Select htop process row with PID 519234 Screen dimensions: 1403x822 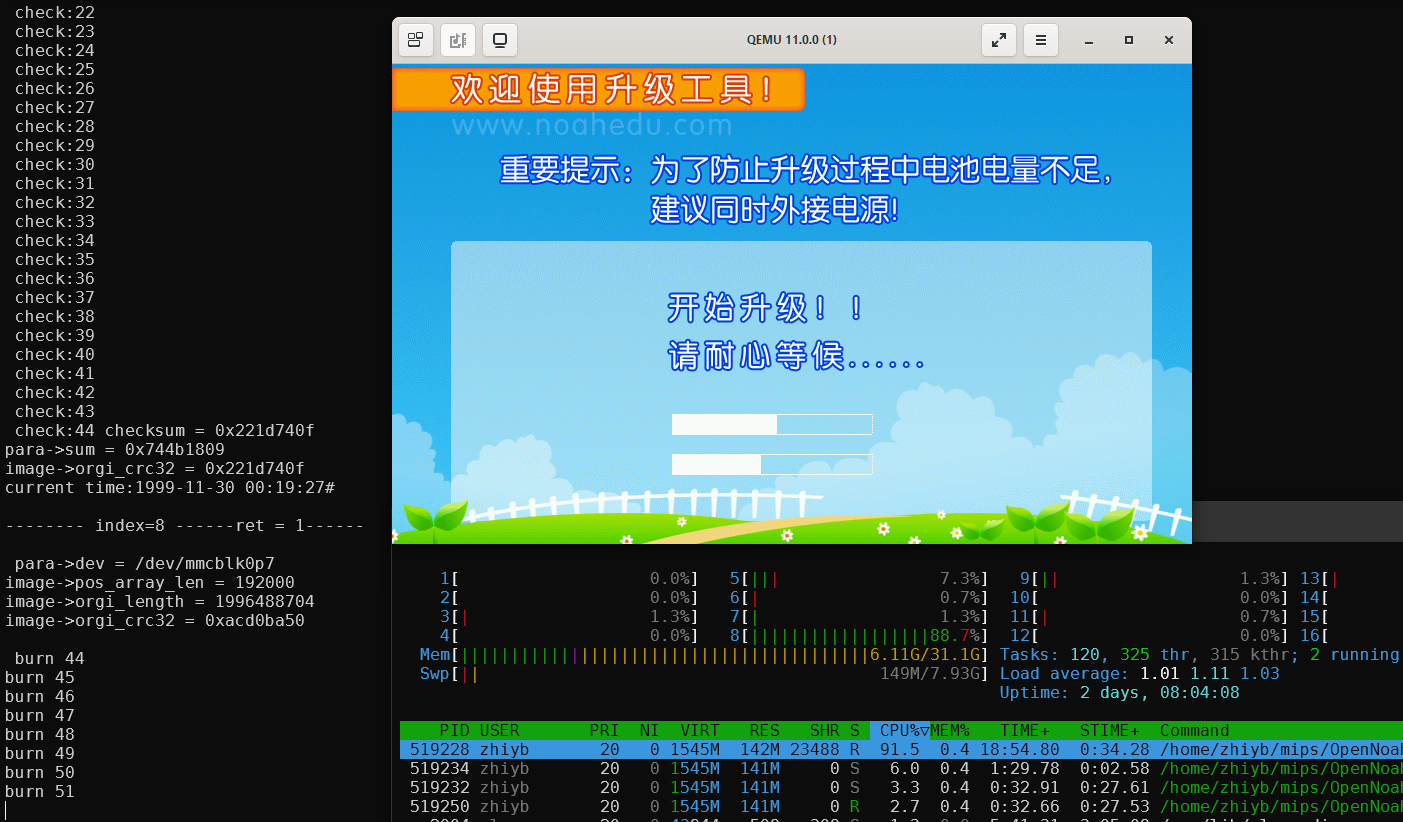point(901,768)
